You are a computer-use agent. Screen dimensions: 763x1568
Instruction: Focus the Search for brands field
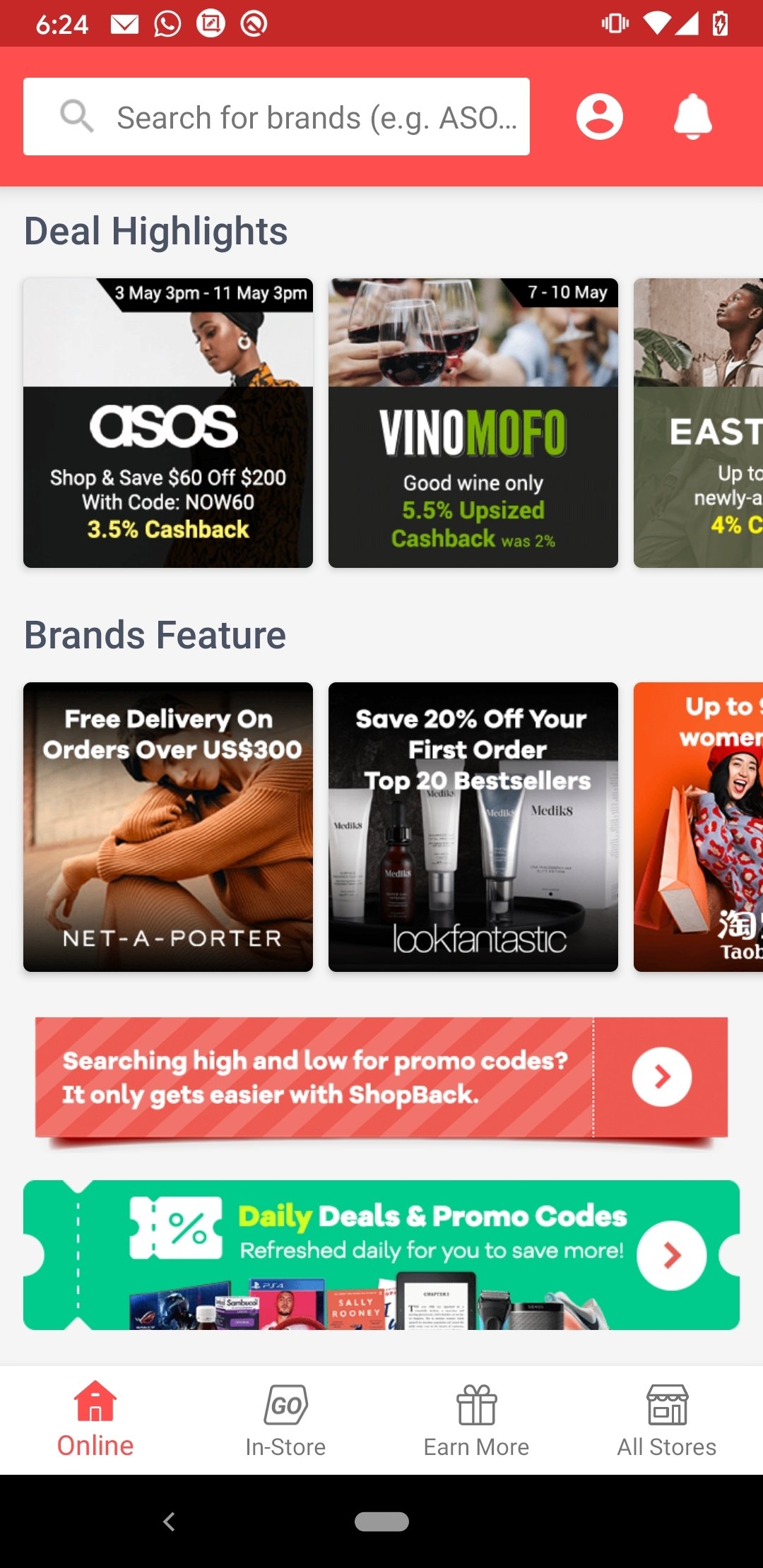click(x=276, y=117)
